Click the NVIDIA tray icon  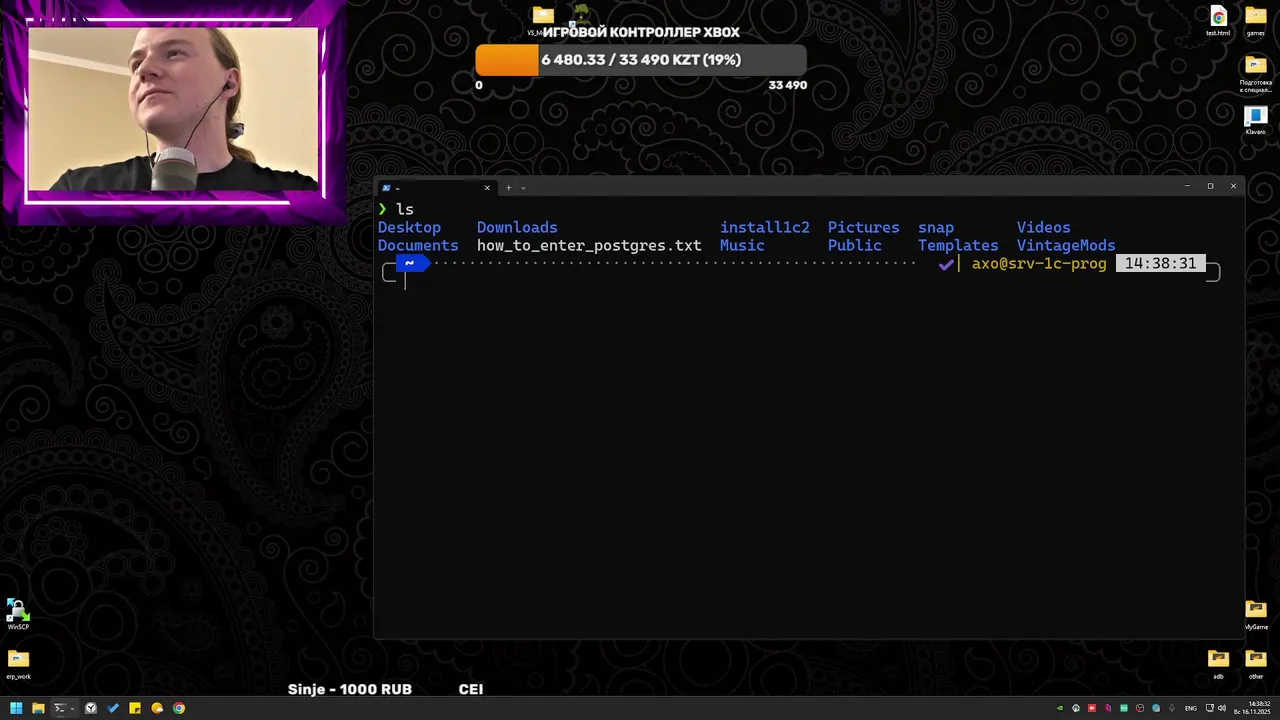1060,708
